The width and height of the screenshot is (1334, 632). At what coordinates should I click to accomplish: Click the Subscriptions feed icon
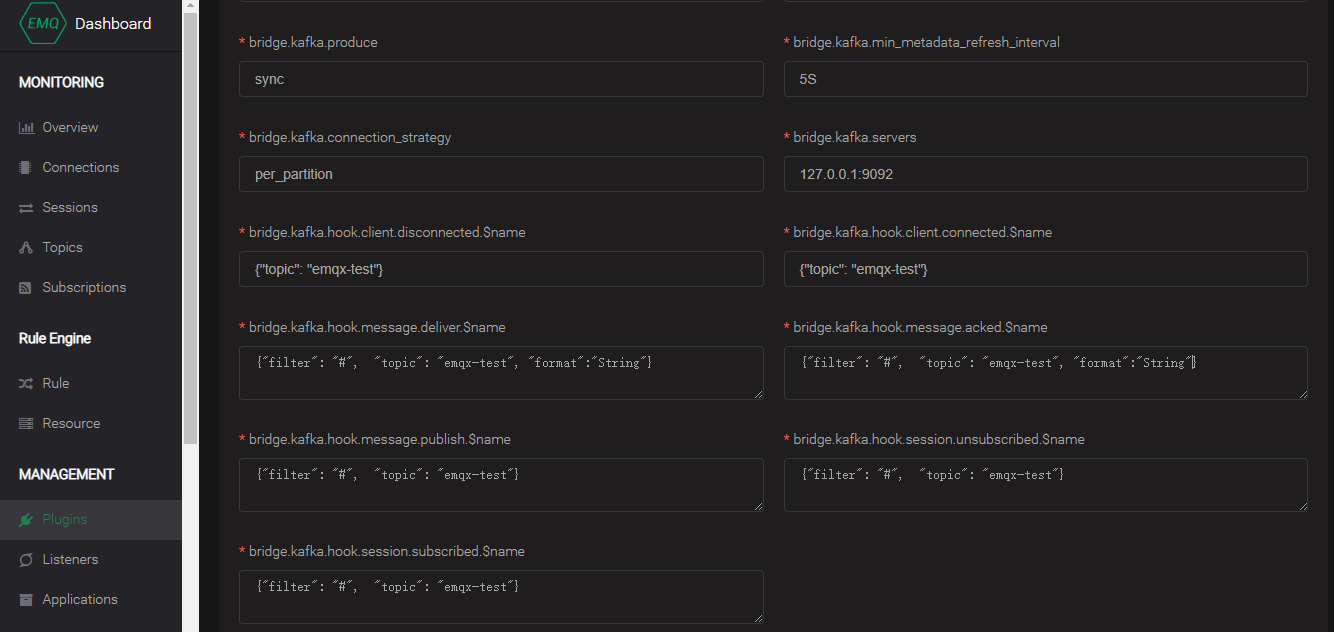pos(26,288)
